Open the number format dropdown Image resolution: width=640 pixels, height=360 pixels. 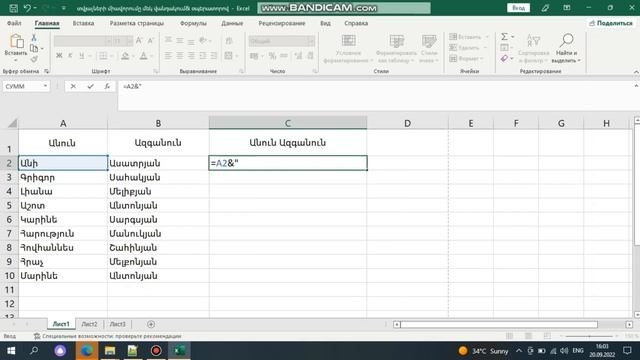coord(311,41)
